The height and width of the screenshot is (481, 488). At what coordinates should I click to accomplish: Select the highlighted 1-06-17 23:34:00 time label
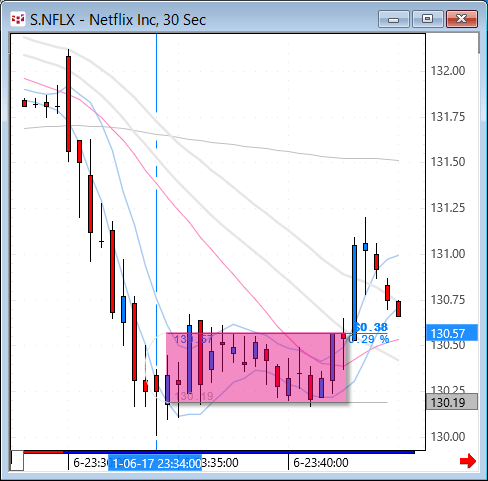pos(155,463)
